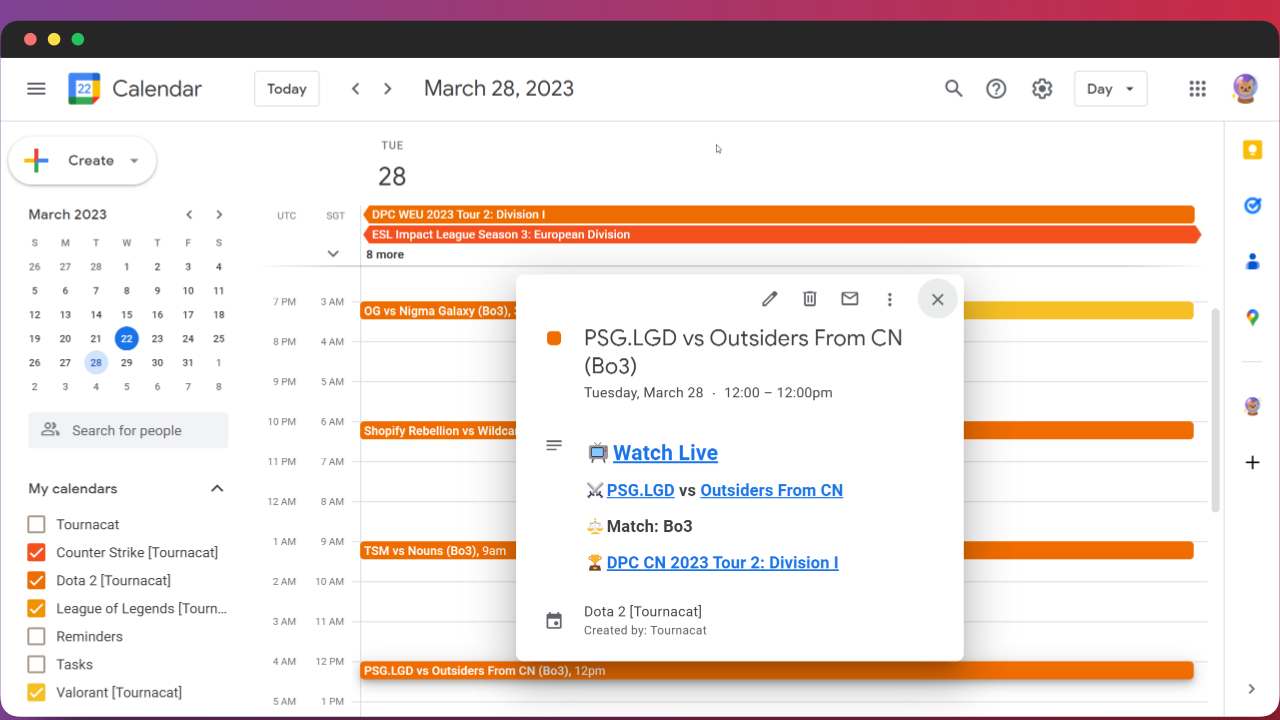Click the Today button
Image resolution: width=1280 pixels, height=720 pixels.
tap(287, 88)
